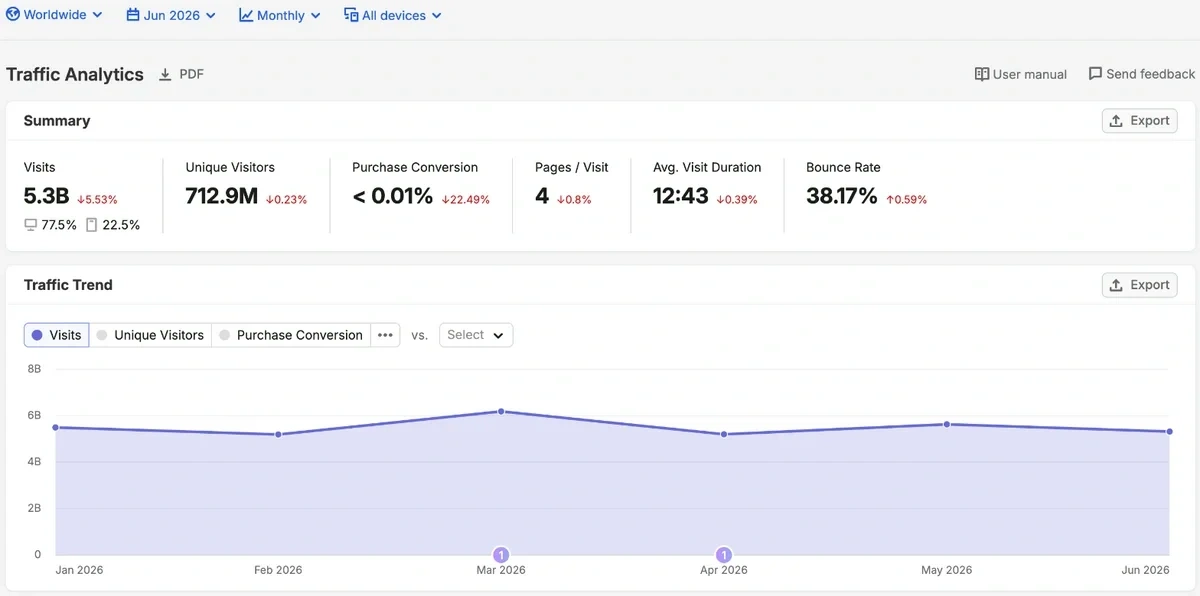Click the Pages / Visit value 4
1200x596 pixels.
542,196
